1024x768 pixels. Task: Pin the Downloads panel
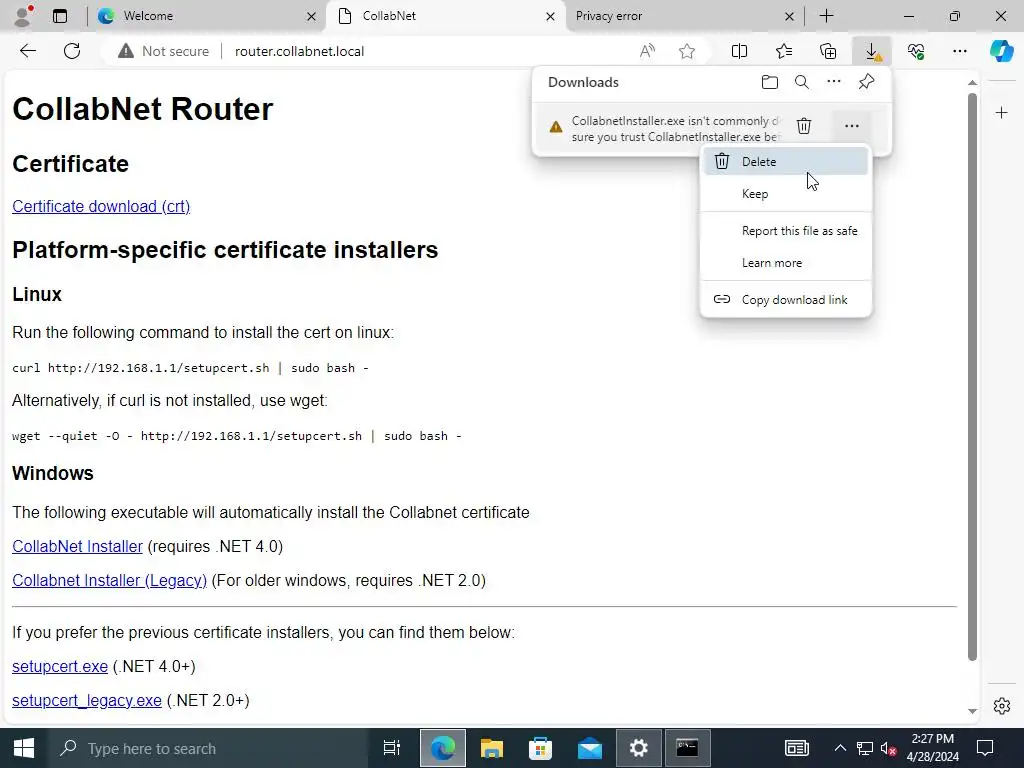click(x=867, y=82)
